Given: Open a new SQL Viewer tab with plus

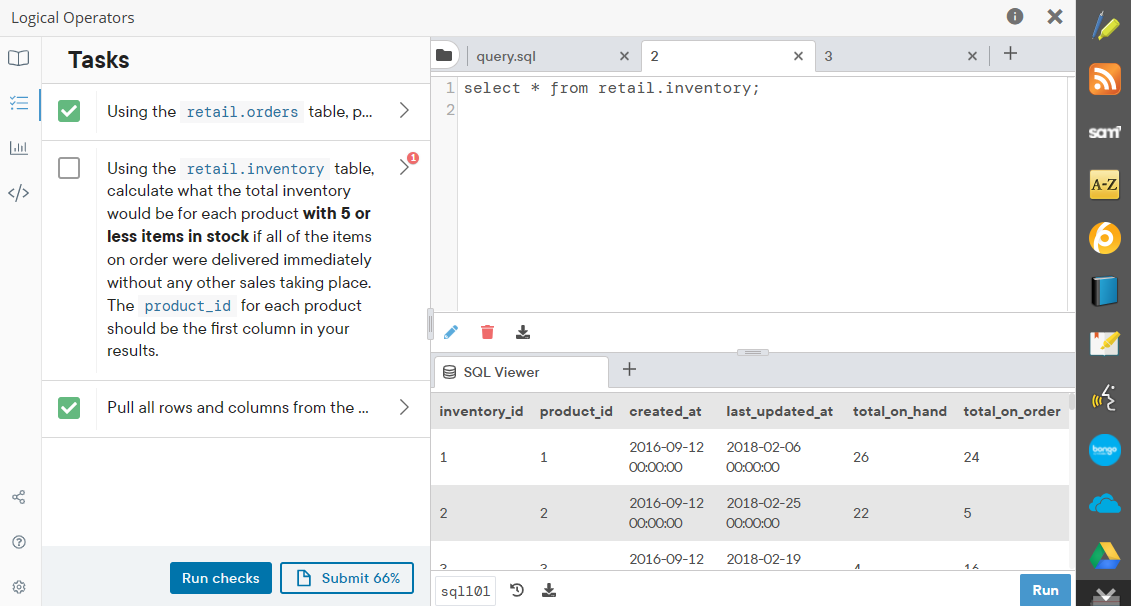Looking at the screenshot, I should (x=628, y=372).
